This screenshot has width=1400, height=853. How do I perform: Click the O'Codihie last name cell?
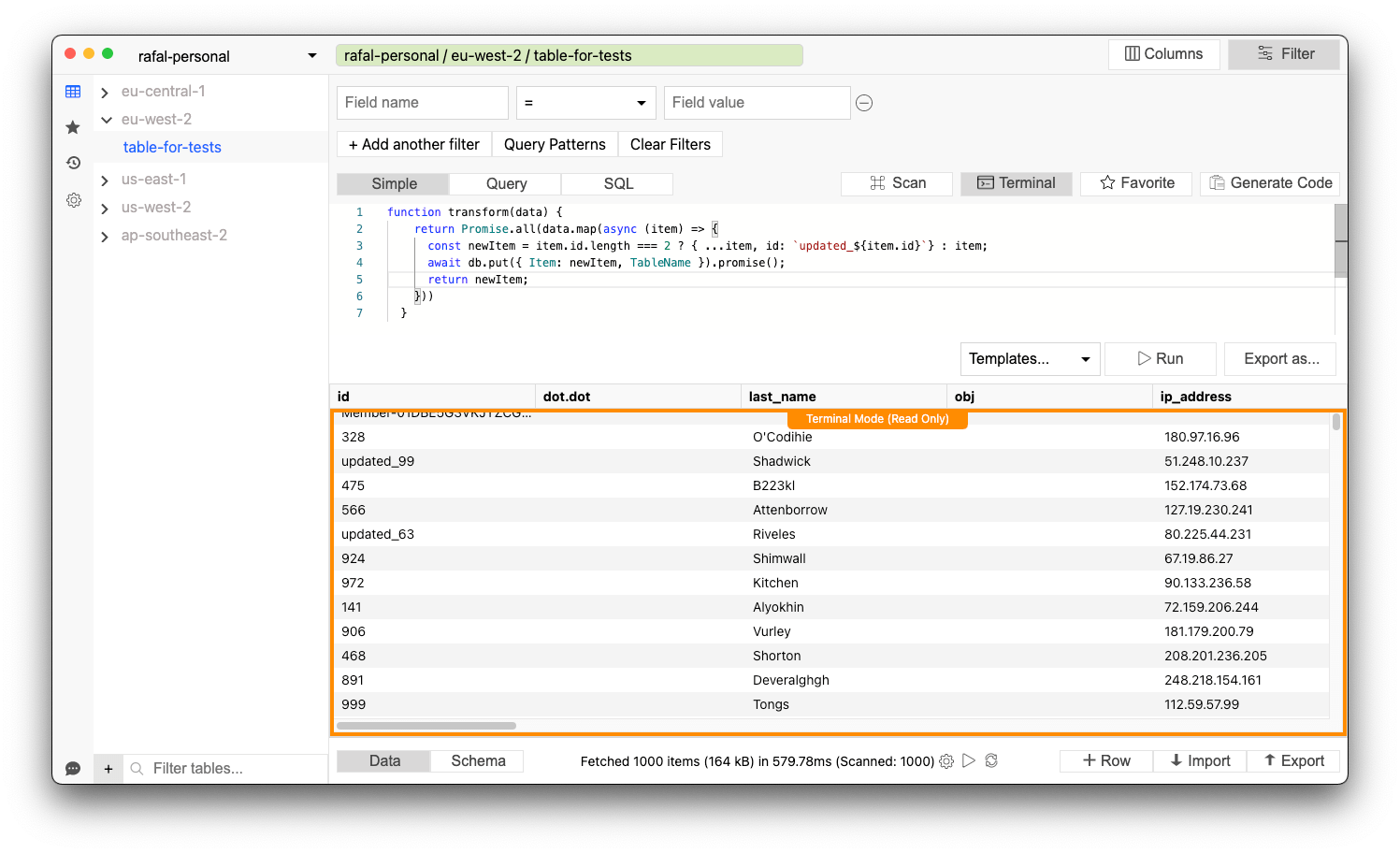783,437
